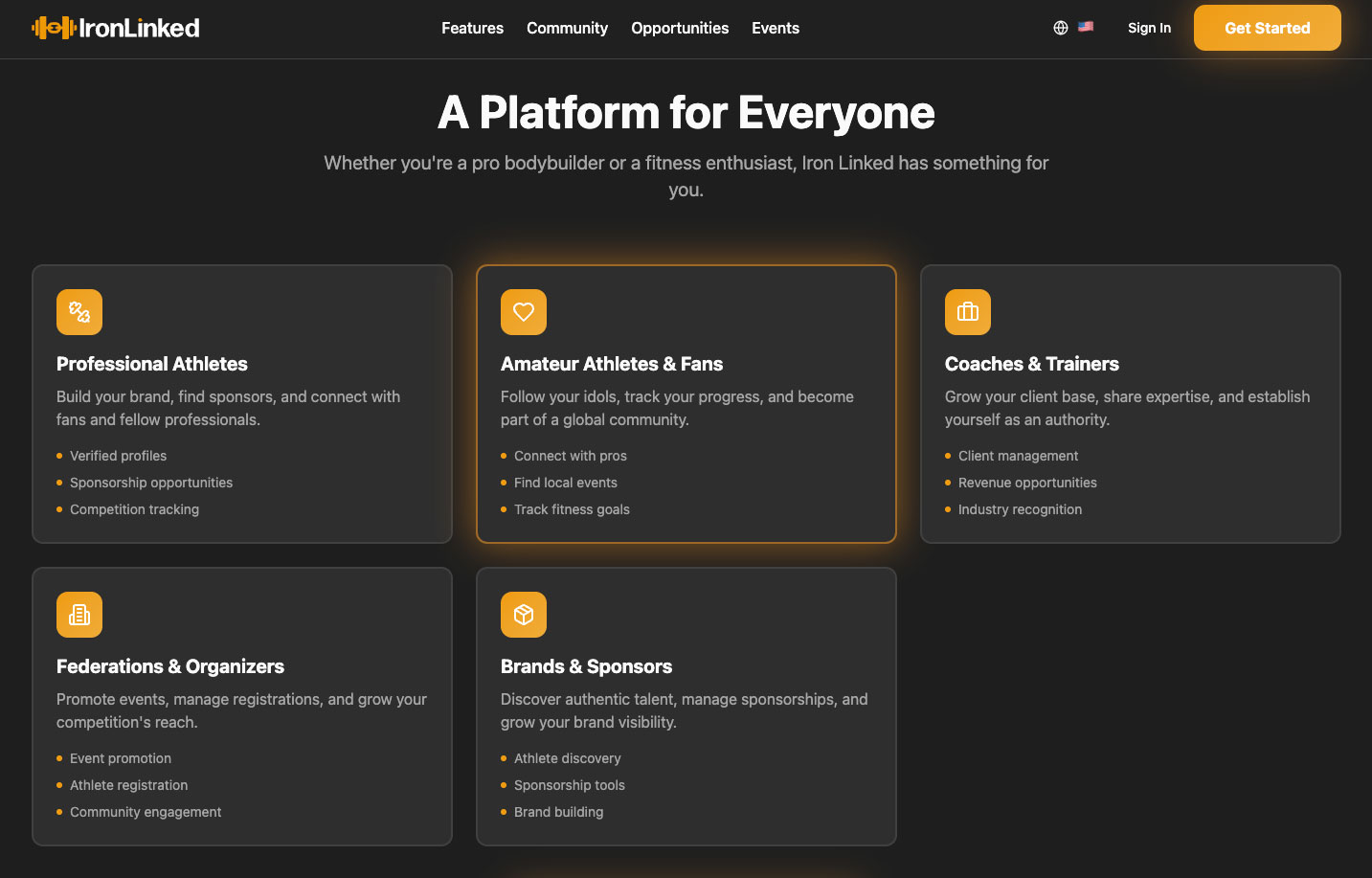Click the heart icon for Amateur Athletes
The height and width of the screenshot is (878, 1372).
click(524, 312)
